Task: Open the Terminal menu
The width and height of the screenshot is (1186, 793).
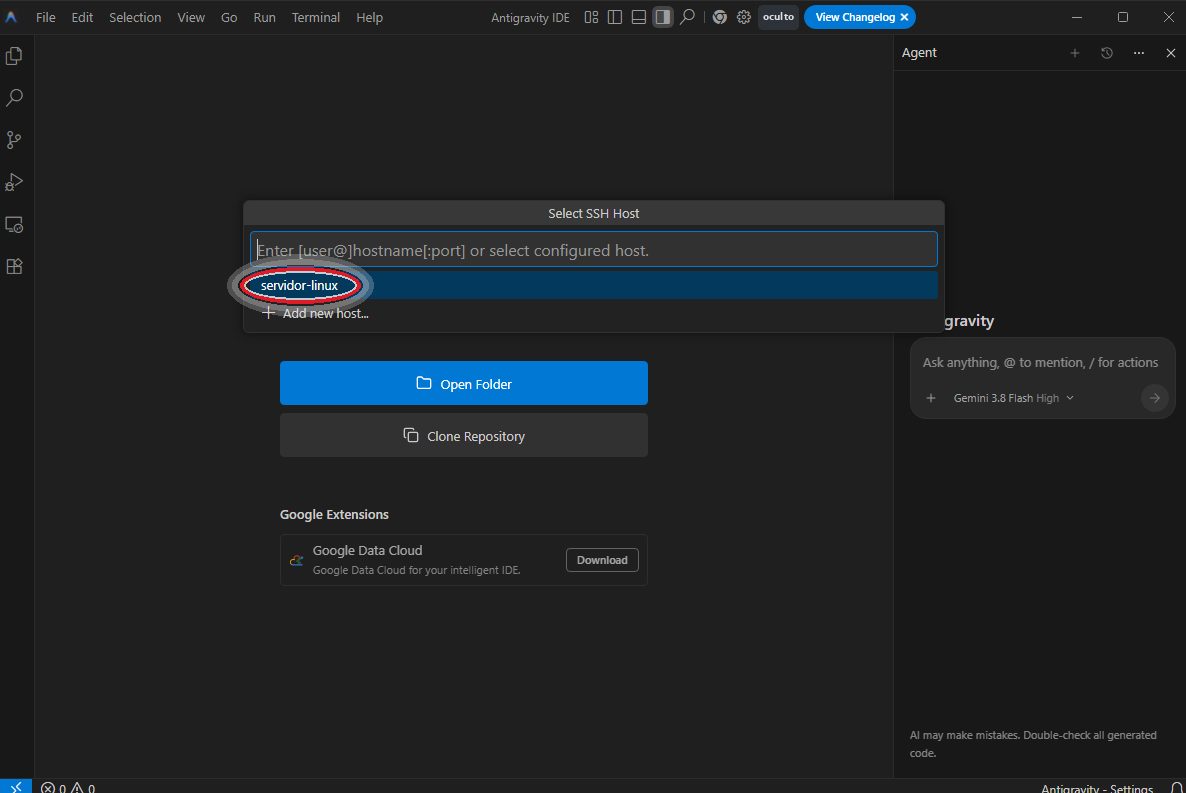Action: 315,17
